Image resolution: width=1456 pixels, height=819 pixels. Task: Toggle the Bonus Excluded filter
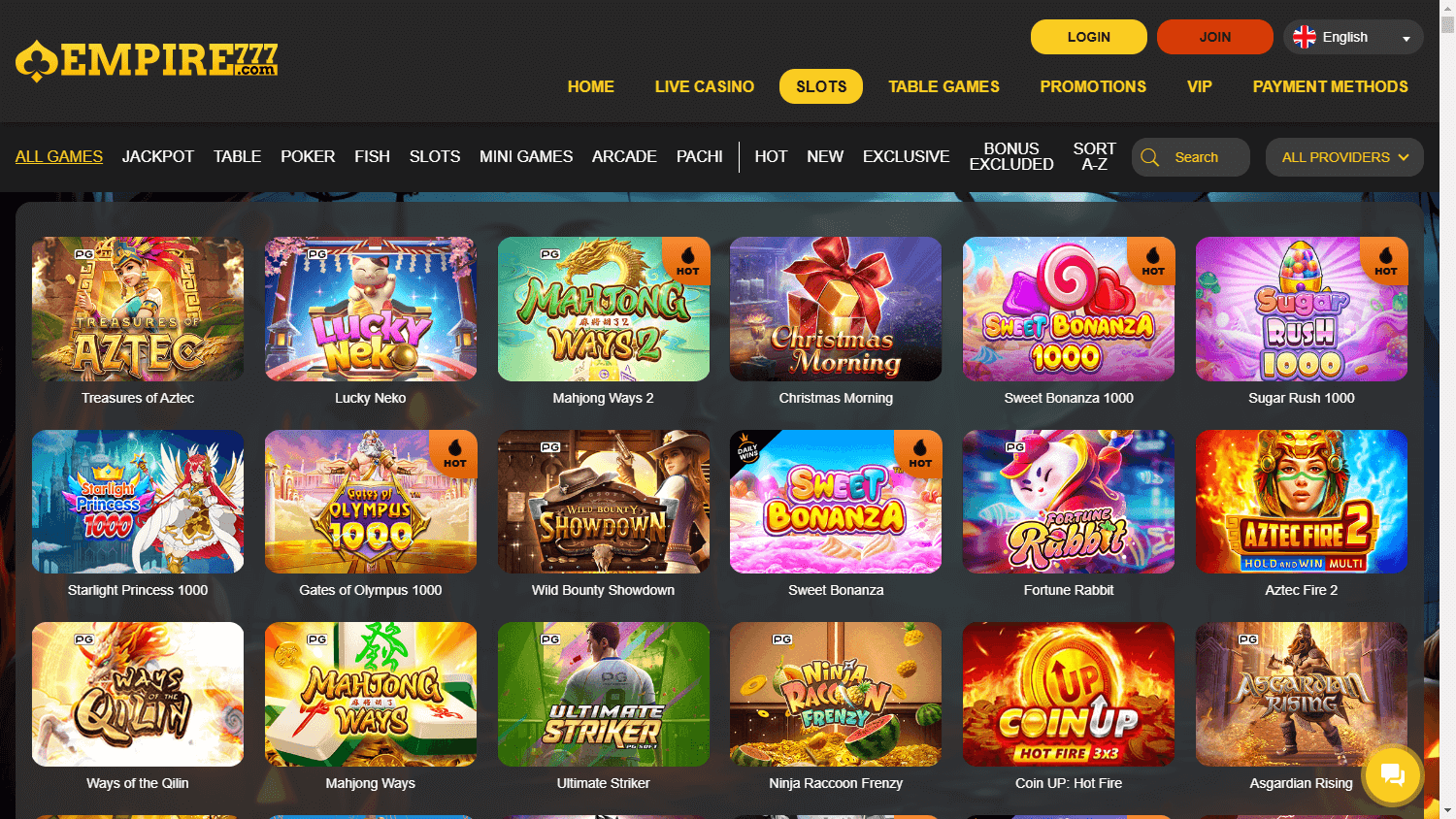[x=1011, y=156]
